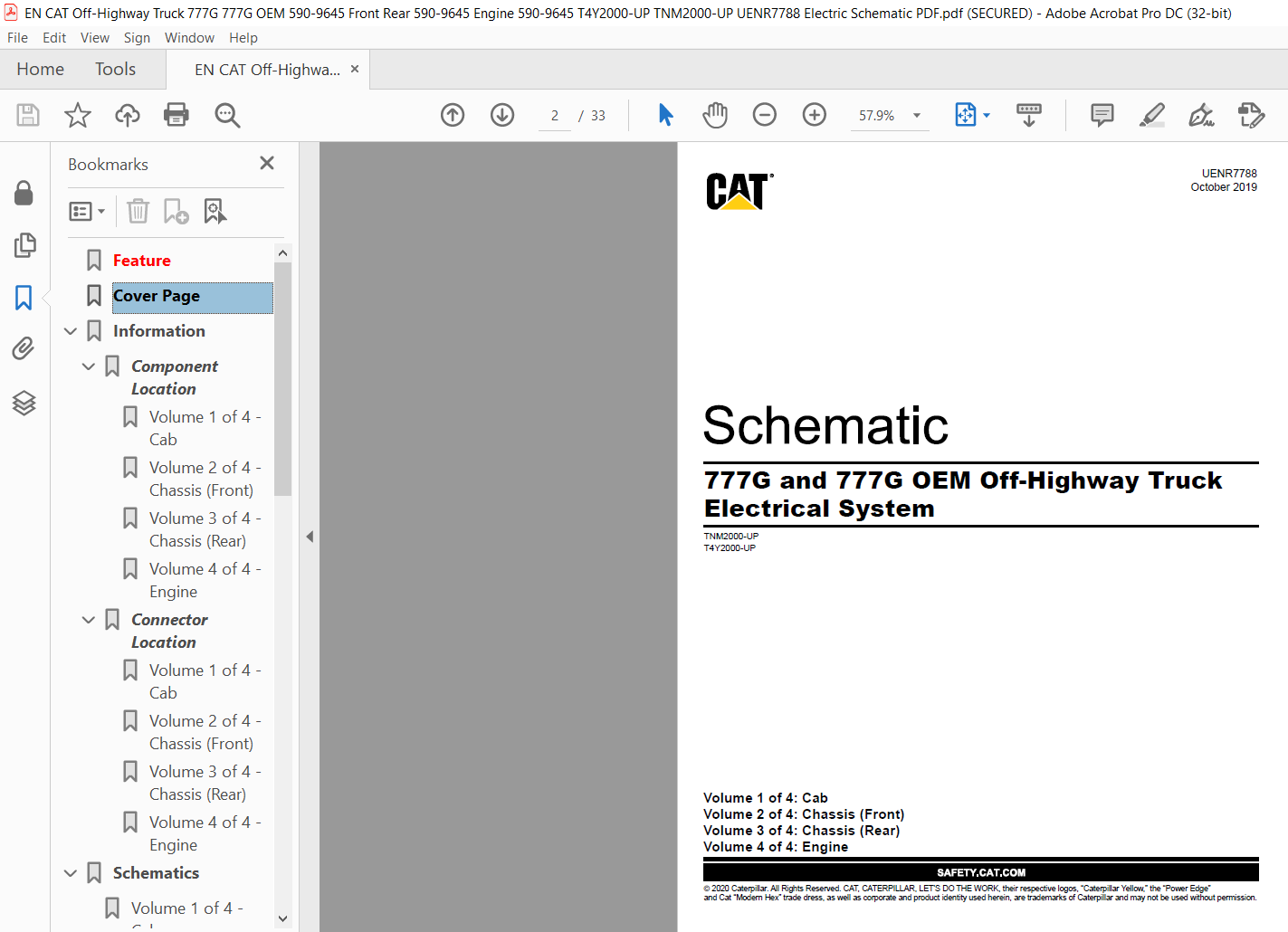This screenshot has height=932, width=1288.
Task: Select the EN CAT Off-Highwa... document tab
Action: click(267, 70)
